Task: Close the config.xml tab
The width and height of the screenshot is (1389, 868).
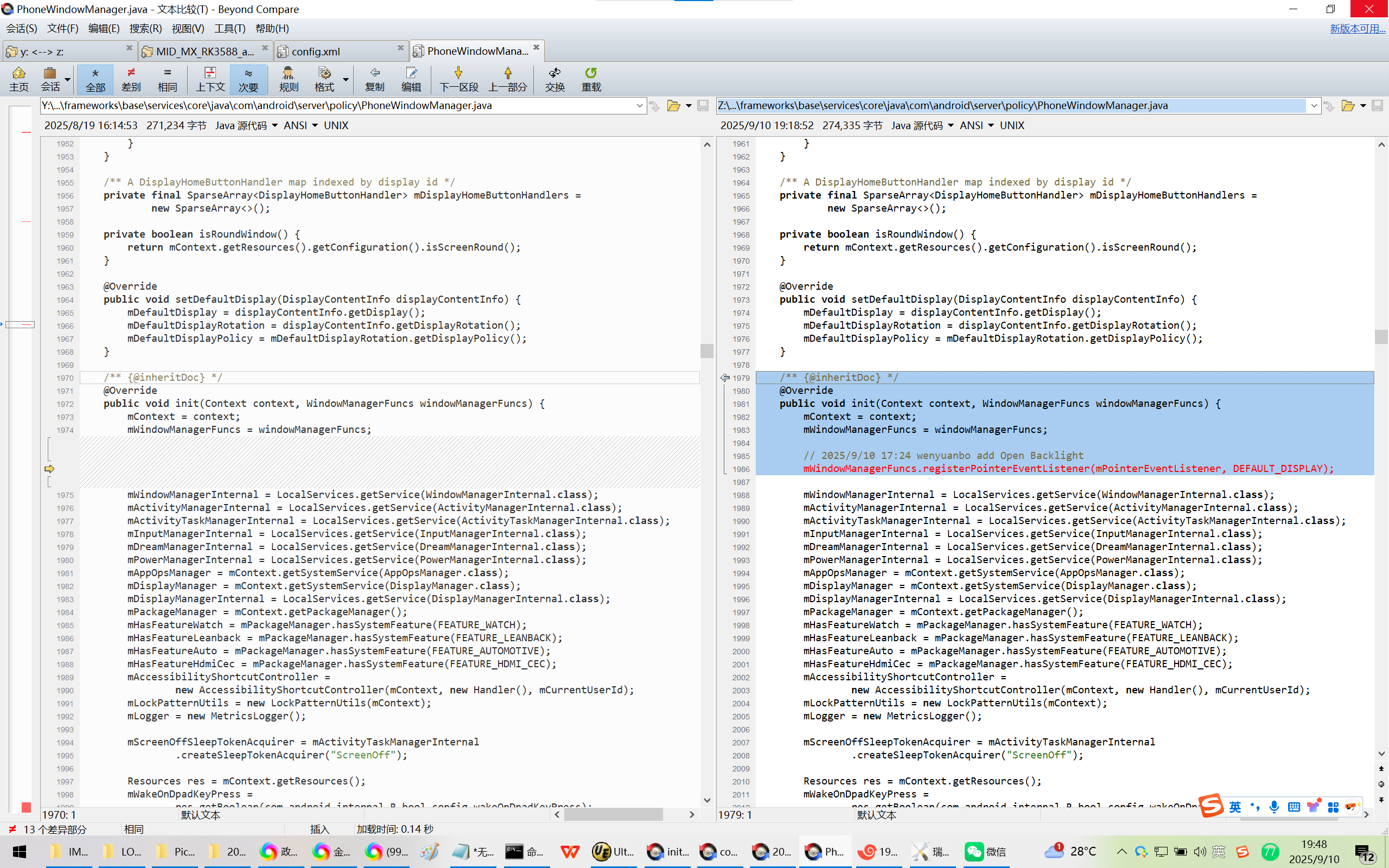Action: click(400, 48)
